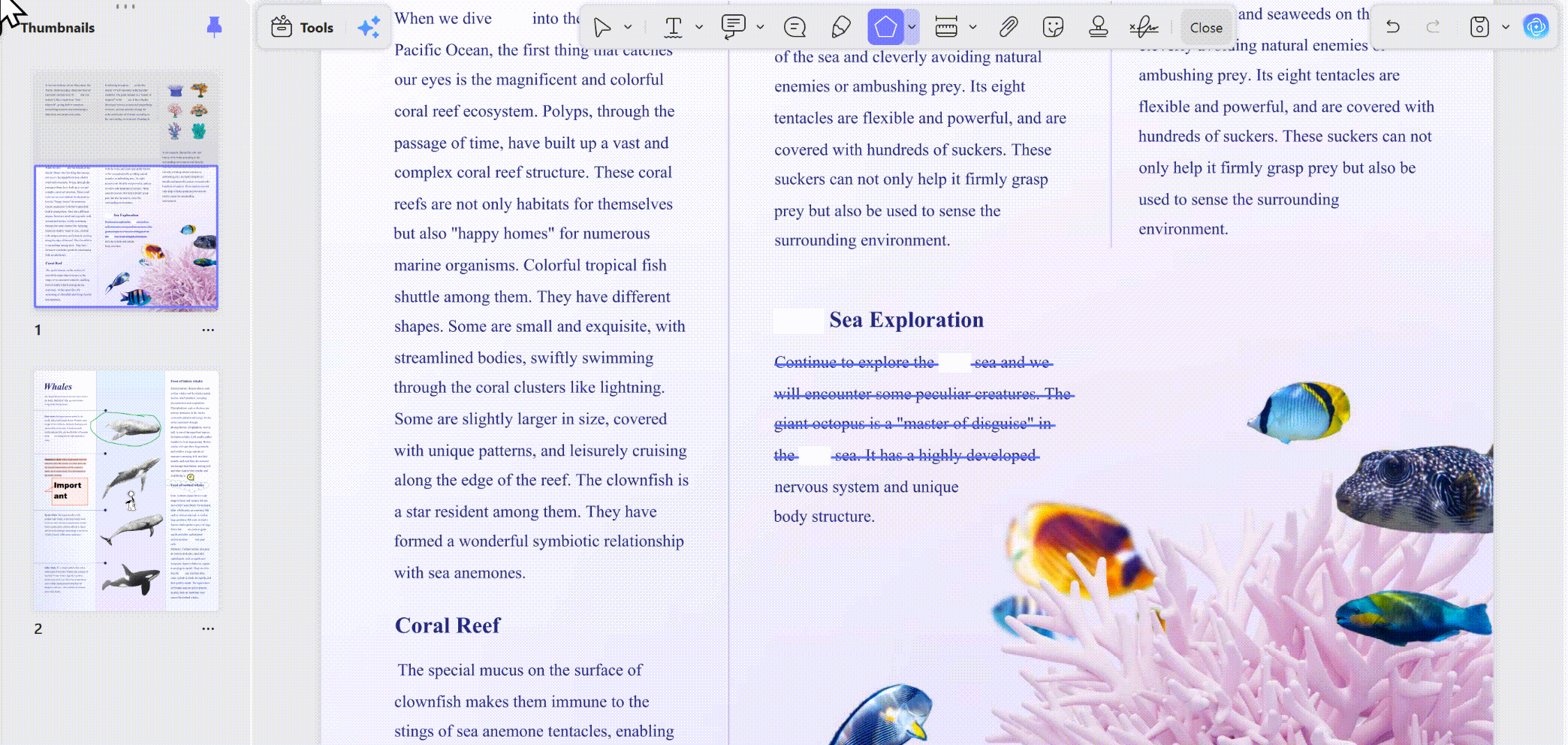The width and height of the screenshot is (1568, 745).
Task: Add a sticky note comment
Action: tap(795, 28)
